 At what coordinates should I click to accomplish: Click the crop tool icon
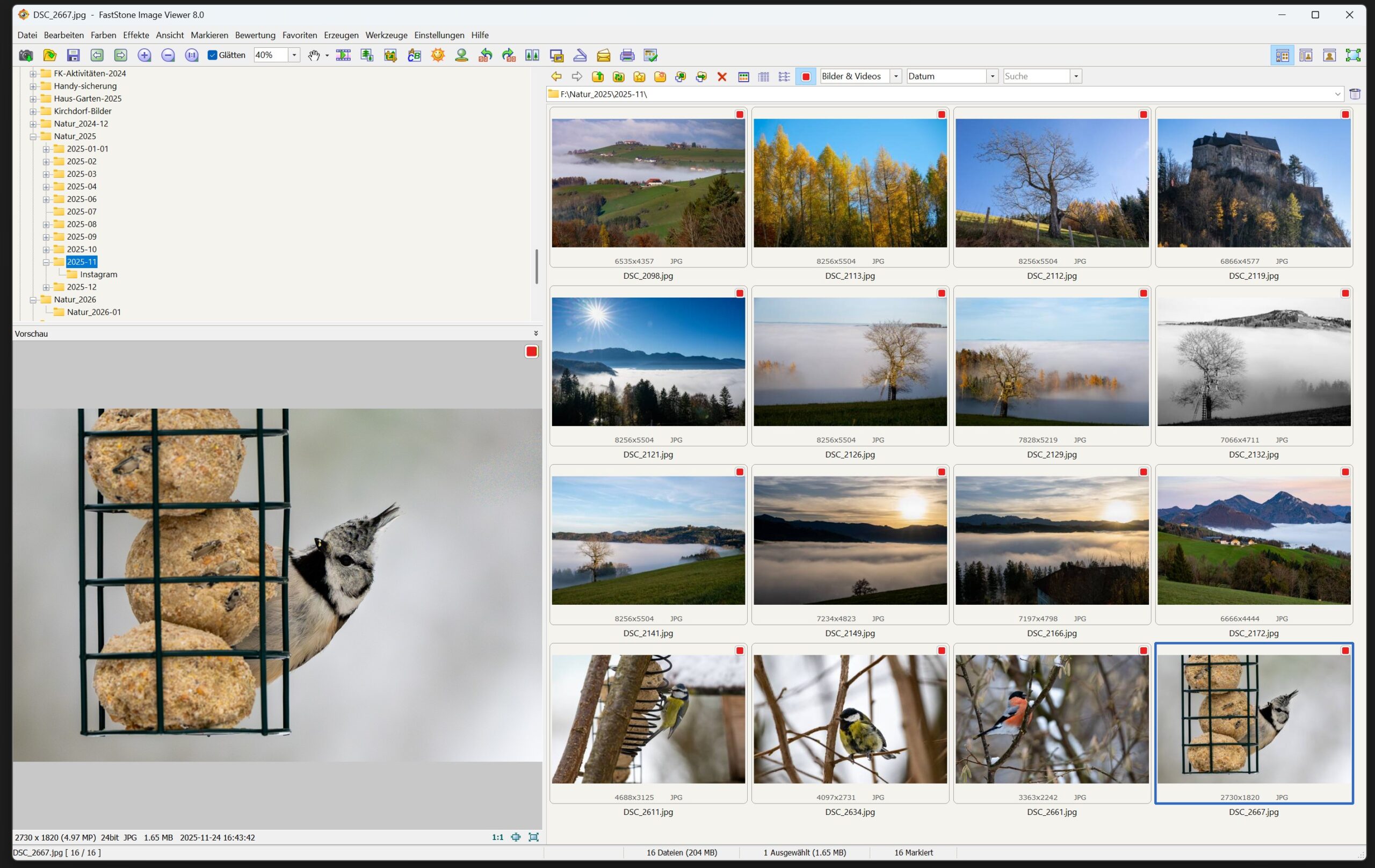pyautogui.click(x=390, y=55)
